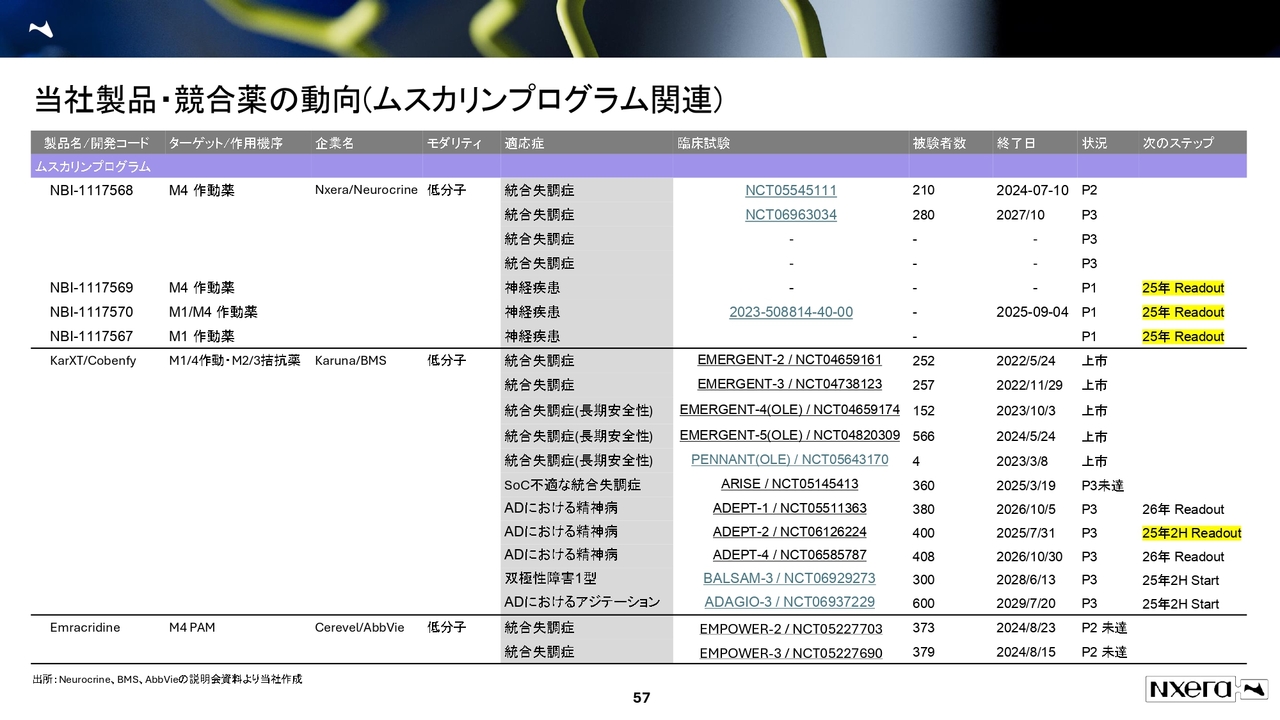Click P2 未達 status in EMPOWER-2 row

[1104, 628]
